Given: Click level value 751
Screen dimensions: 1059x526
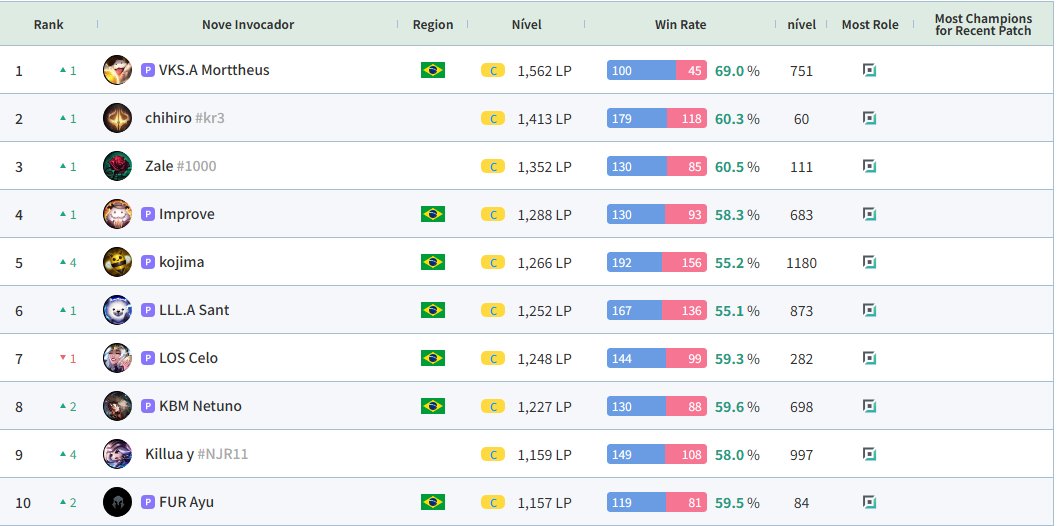Looking at the screenshot, I should [x=802, y=71].
